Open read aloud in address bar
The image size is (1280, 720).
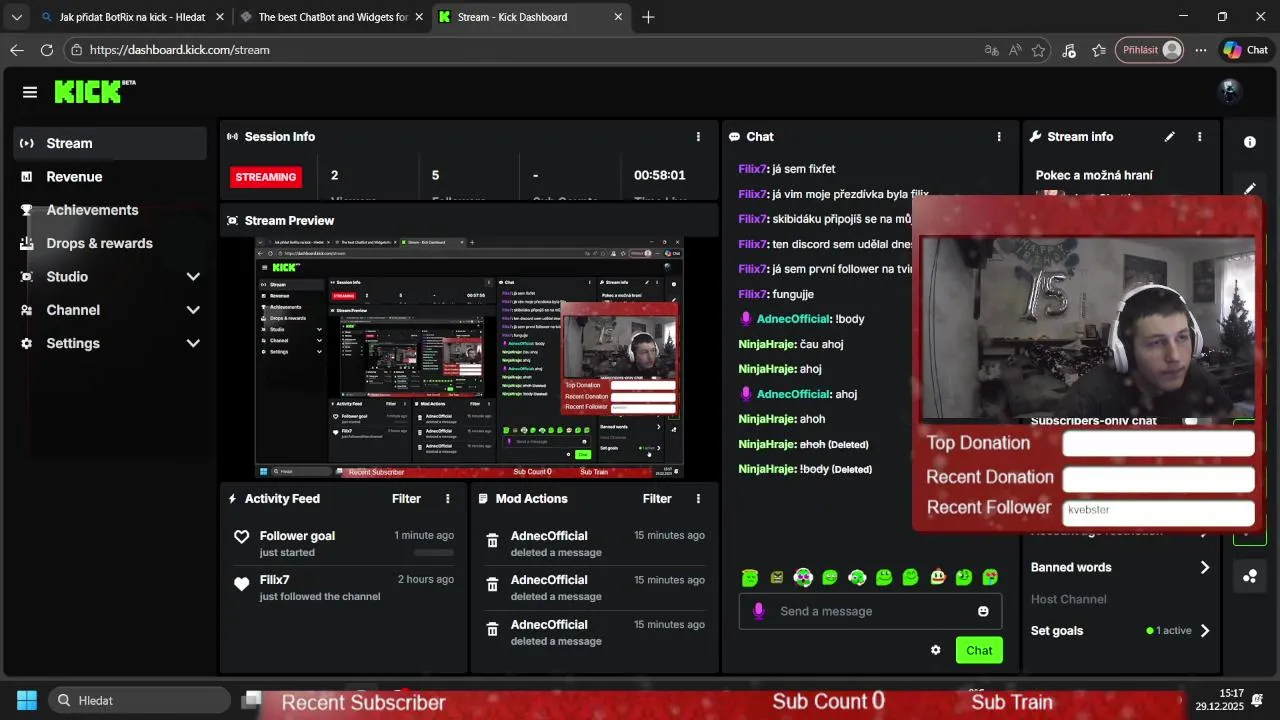[1015, 50]
